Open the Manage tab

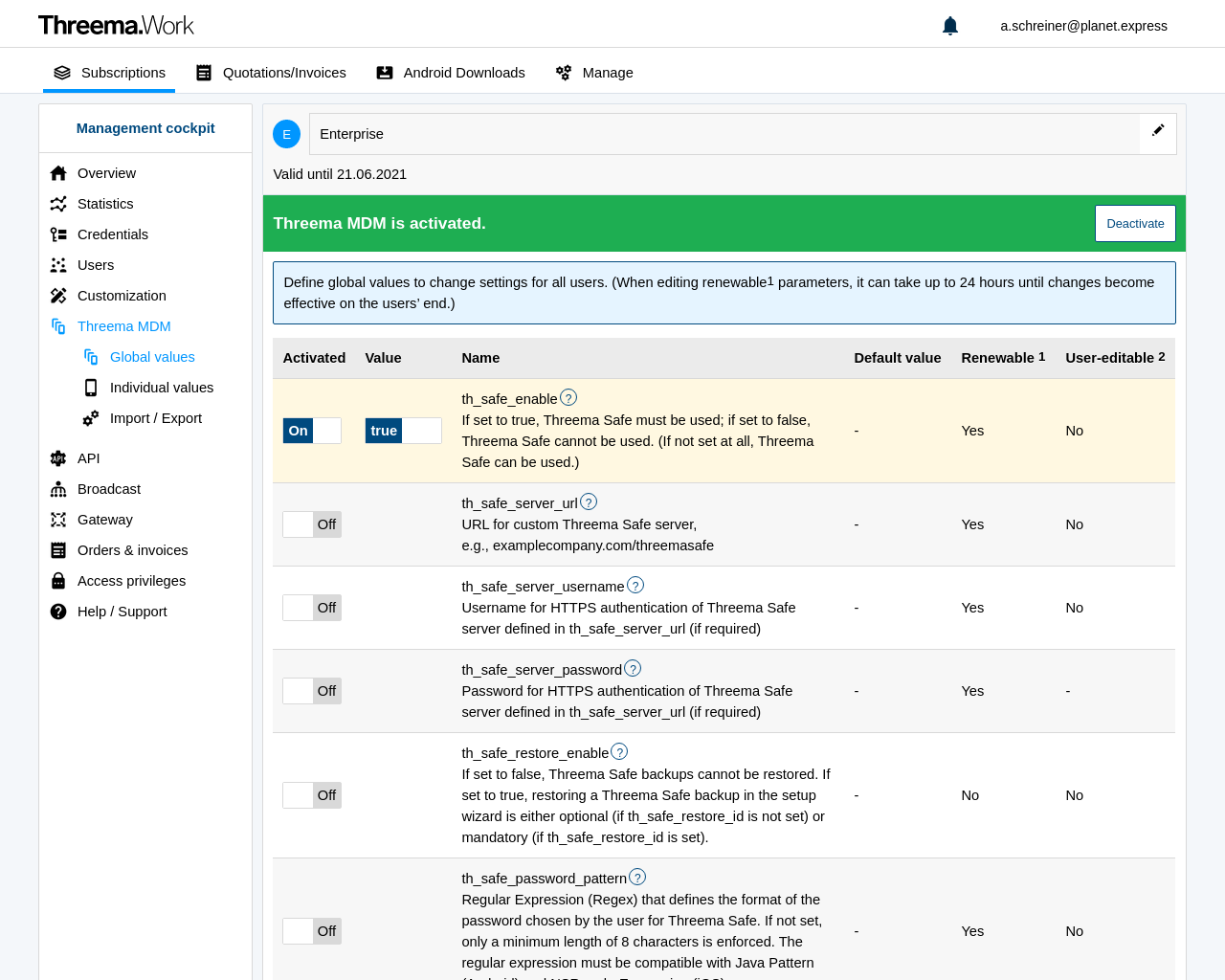[594, 73]
